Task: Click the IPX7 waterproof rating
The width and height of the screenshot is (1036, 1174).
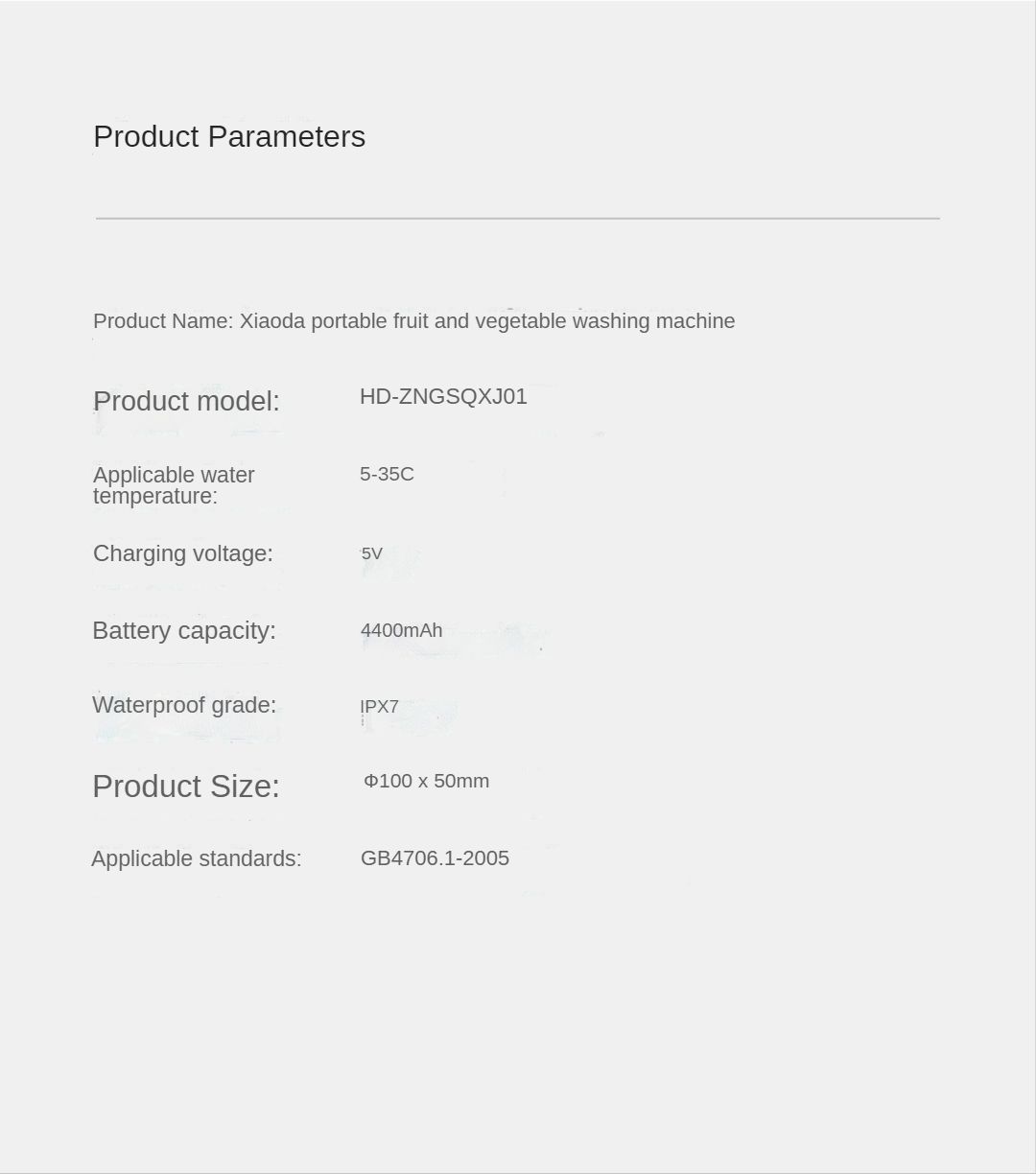Action: tap(379, 707)
